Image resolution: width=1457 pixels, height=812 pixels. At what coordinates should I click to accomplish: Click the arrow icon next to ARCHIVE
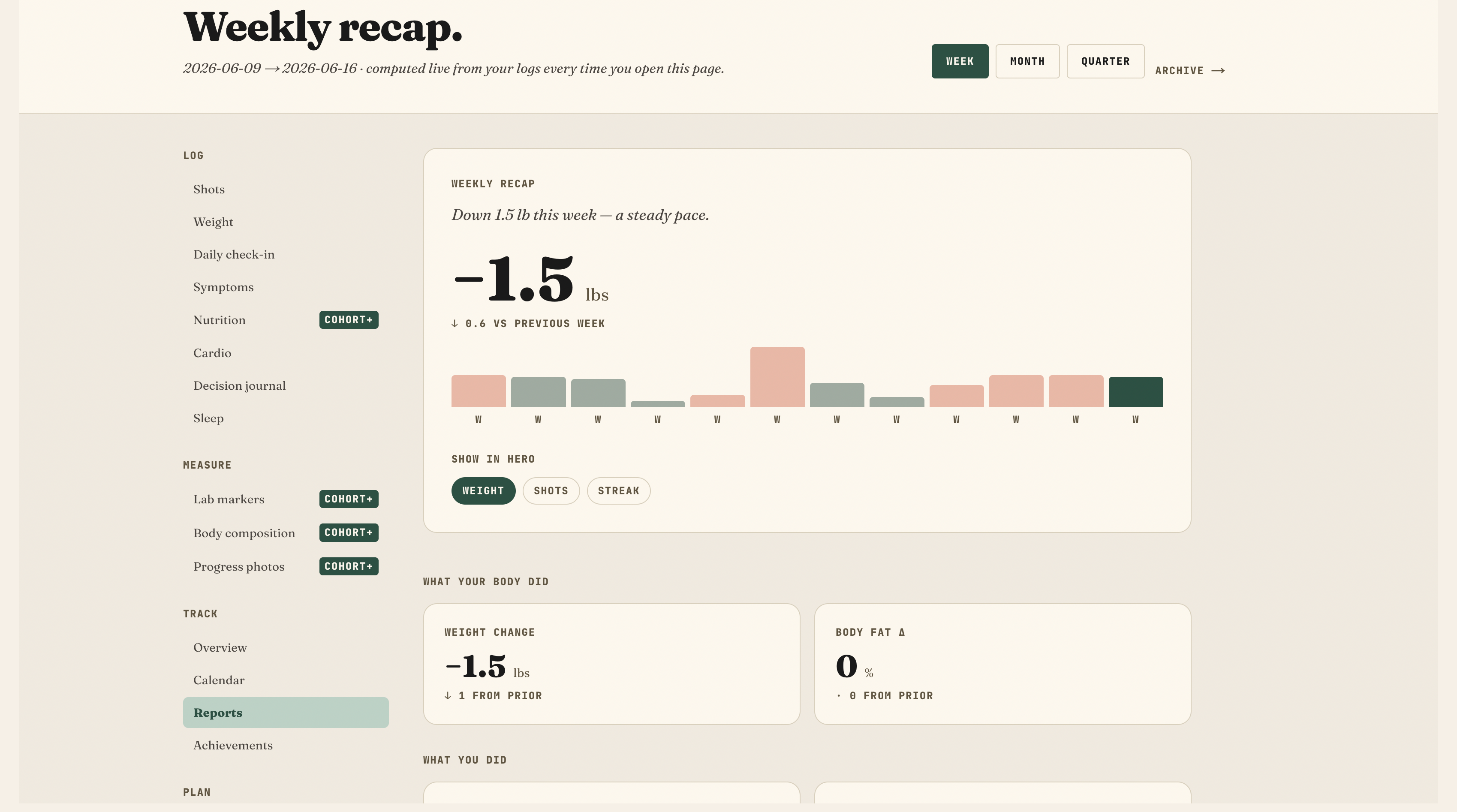click(x=1218, y=71)
